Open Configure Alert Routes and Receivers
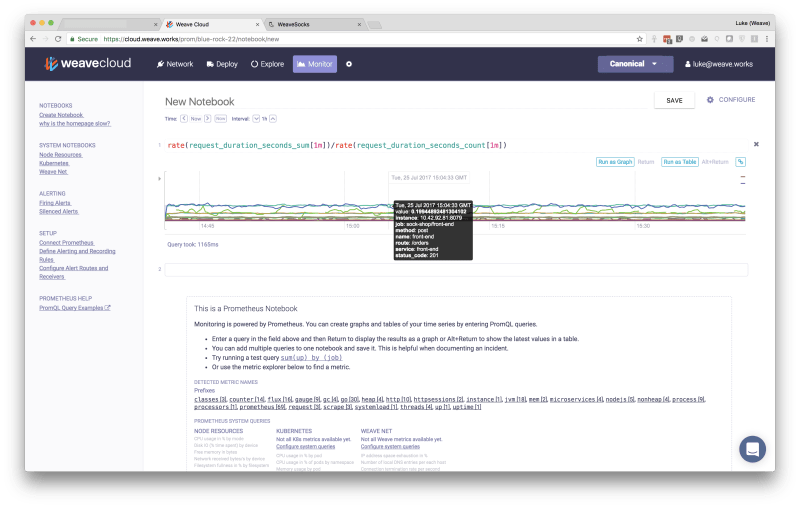800x507 pixels. pos(73,272)
